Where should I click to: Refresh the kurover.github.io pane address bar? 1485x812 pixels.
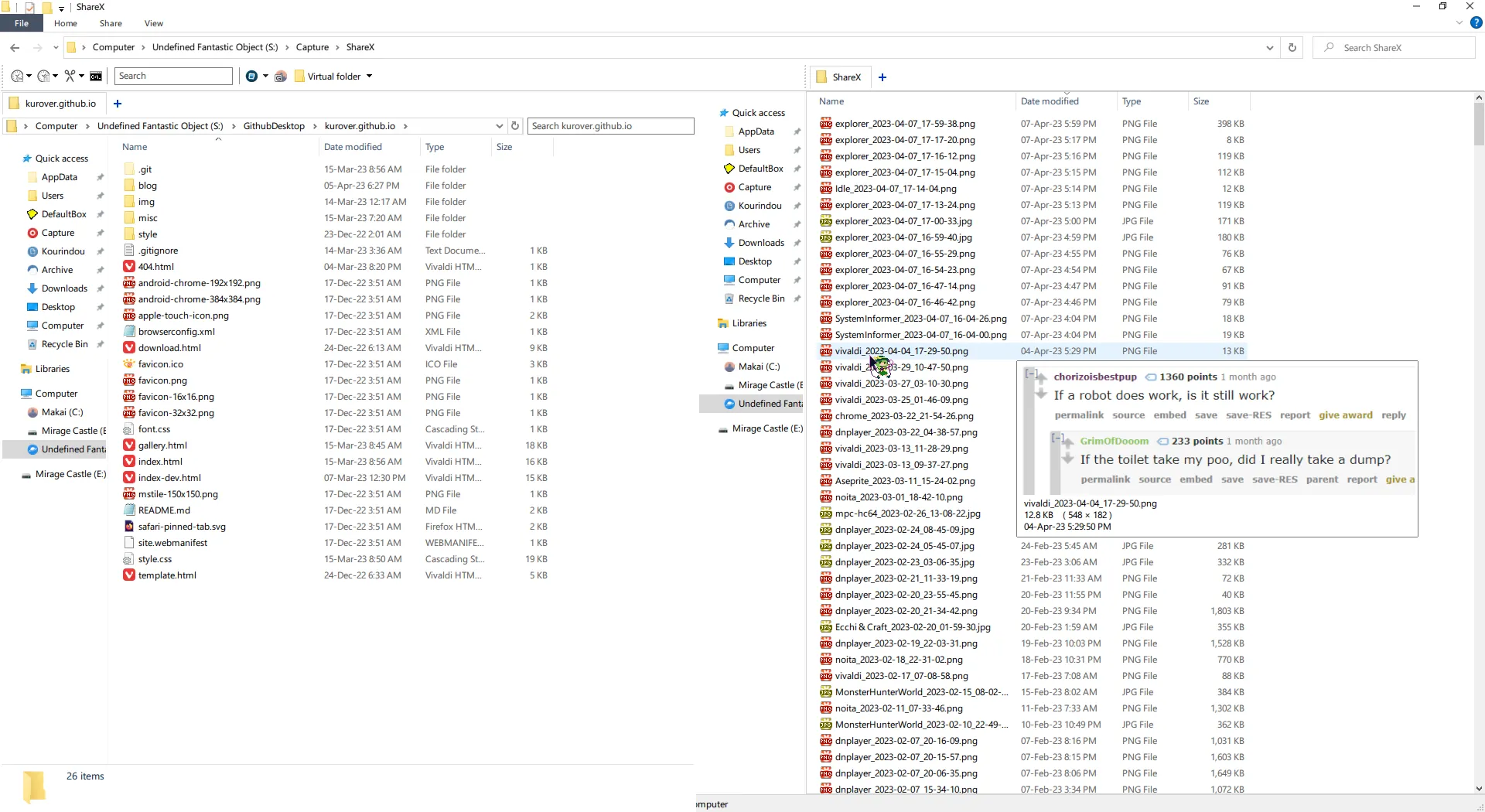[515, 126]
